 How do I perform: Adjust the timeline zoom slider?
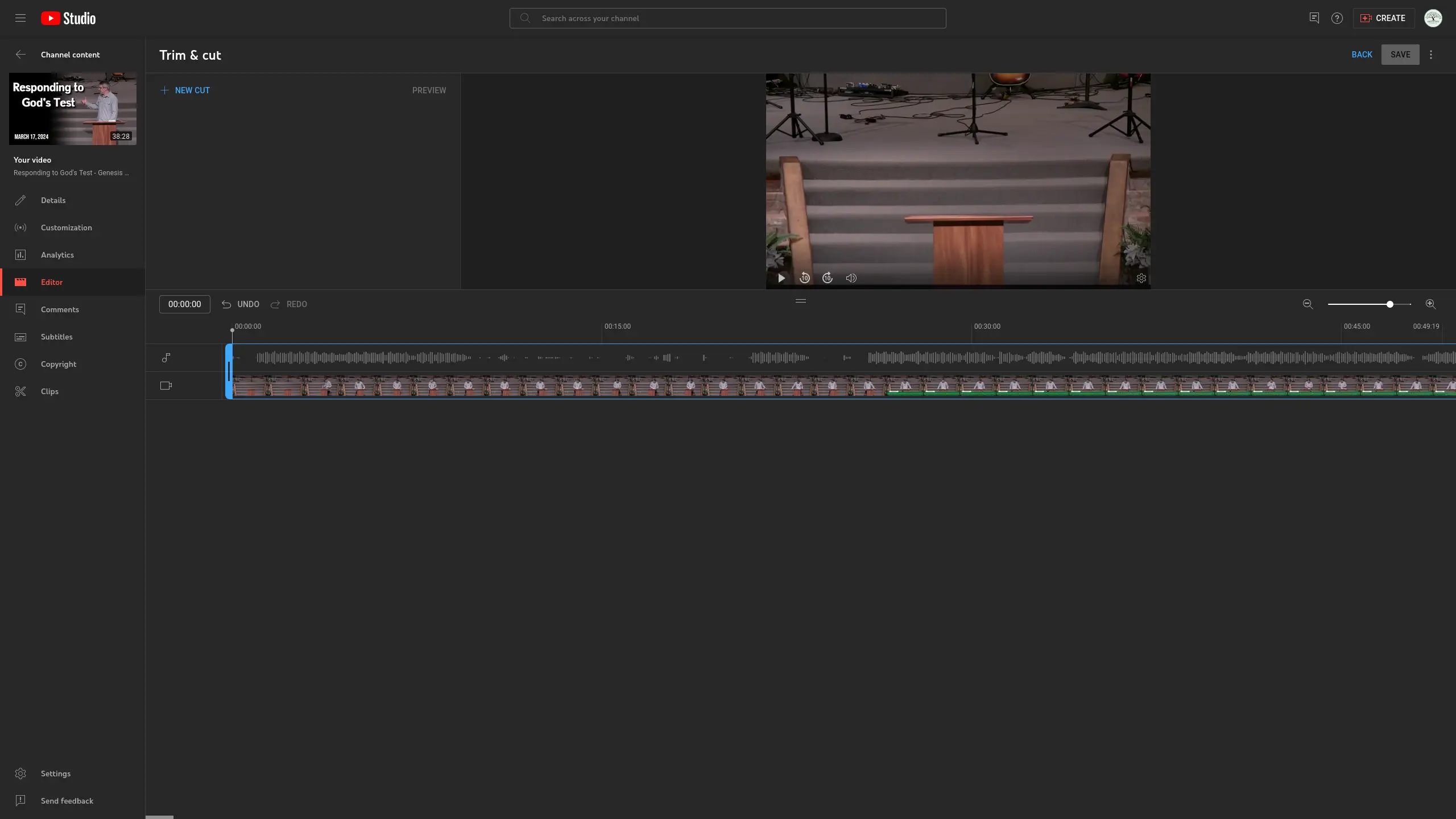click(1389, 304)
